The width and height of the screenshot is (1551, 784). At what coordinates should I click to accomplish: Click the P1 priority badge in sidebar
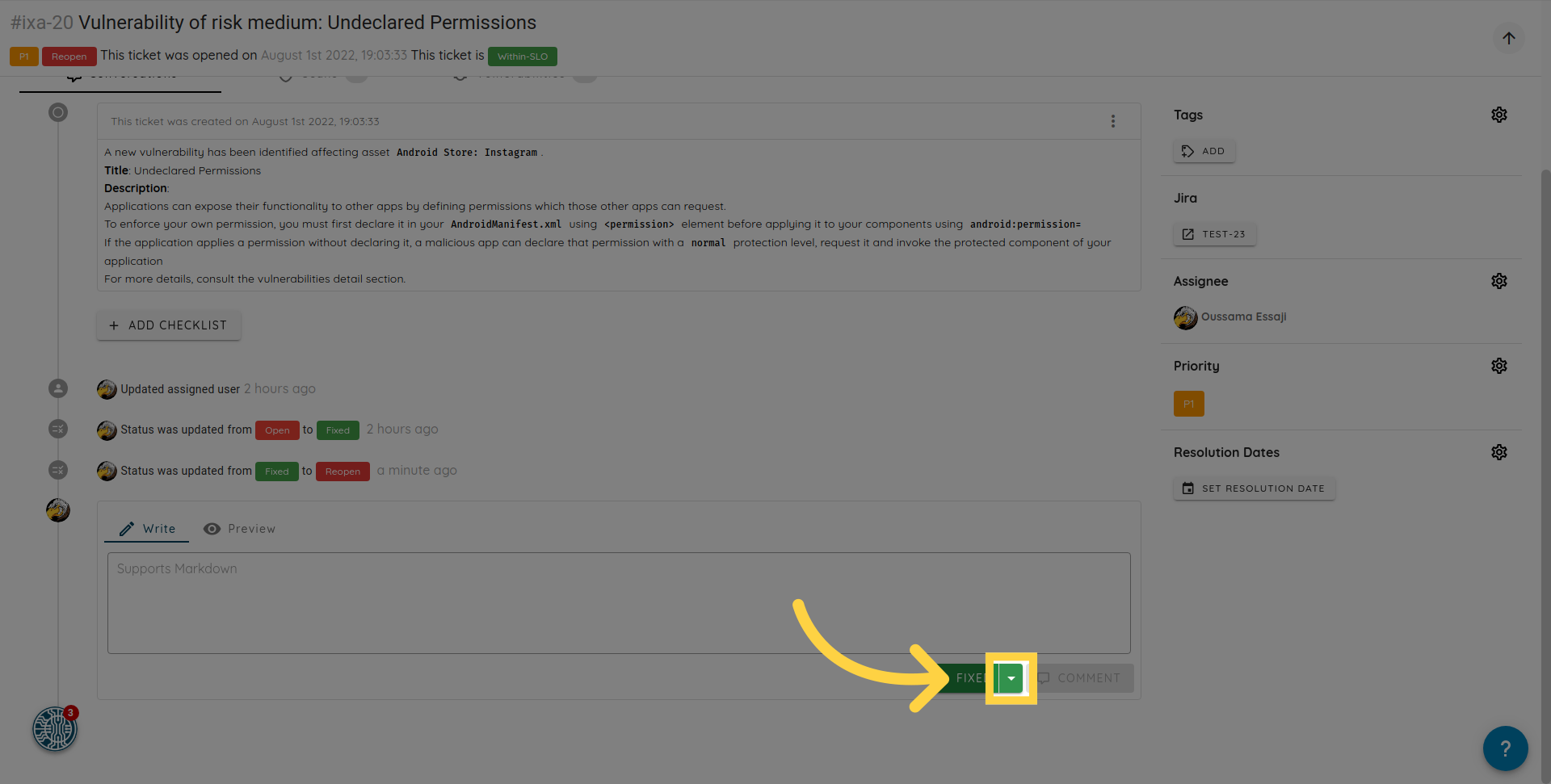tap(1188, 404)
